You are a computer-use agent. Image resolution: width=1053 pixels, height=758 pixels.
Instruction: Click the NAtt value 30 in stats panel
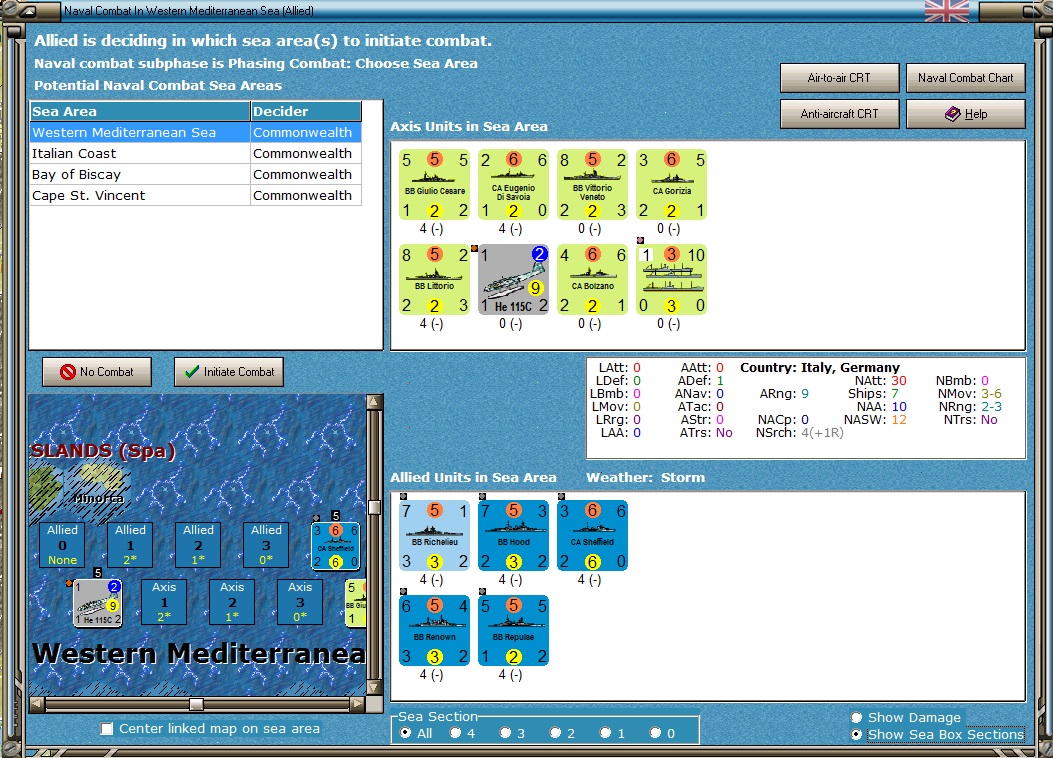[x=899, y=381]
